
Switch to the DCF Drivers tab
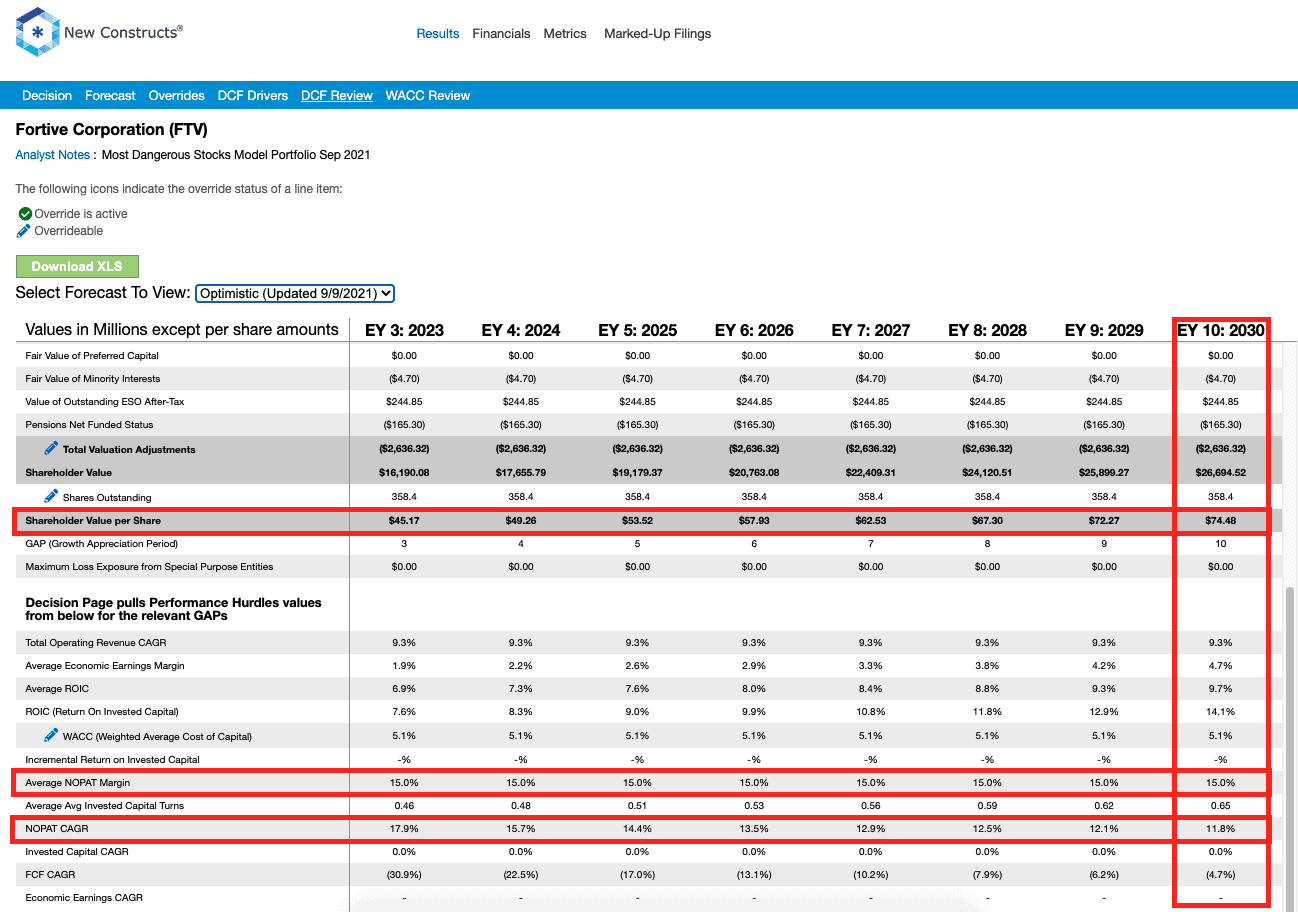[253, 96]
